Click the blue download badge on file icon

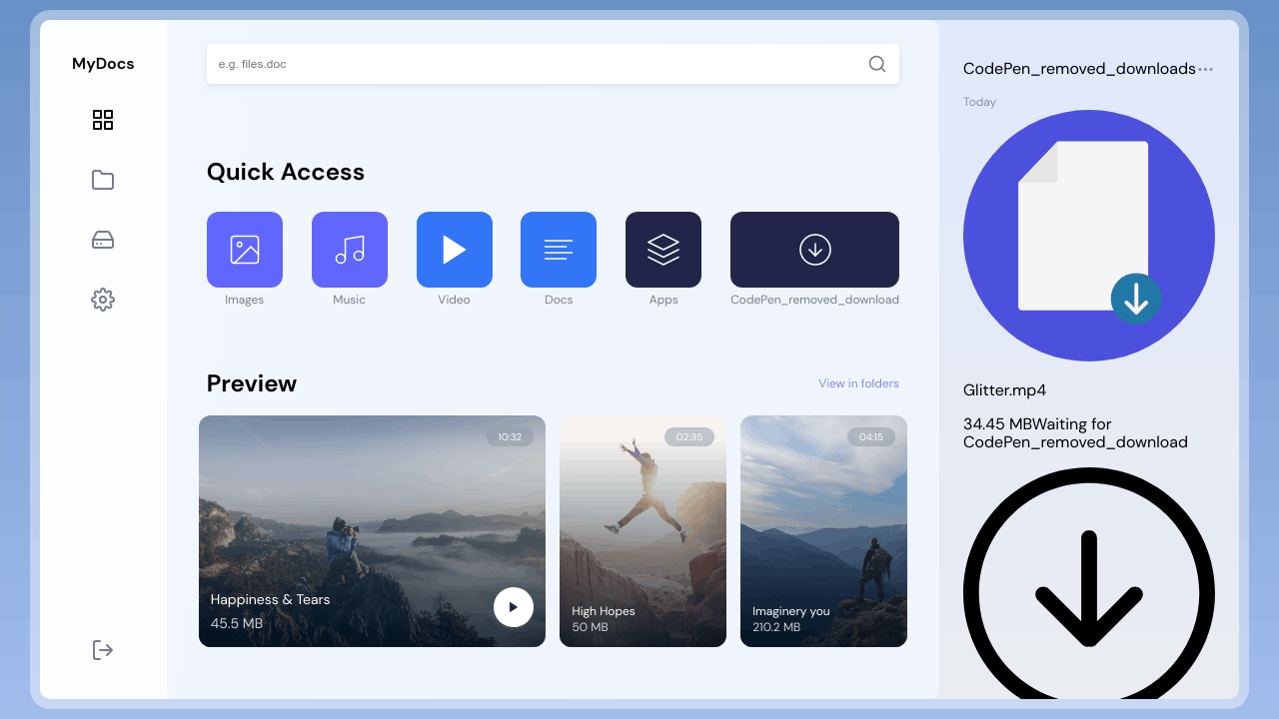coord(1136,298)
